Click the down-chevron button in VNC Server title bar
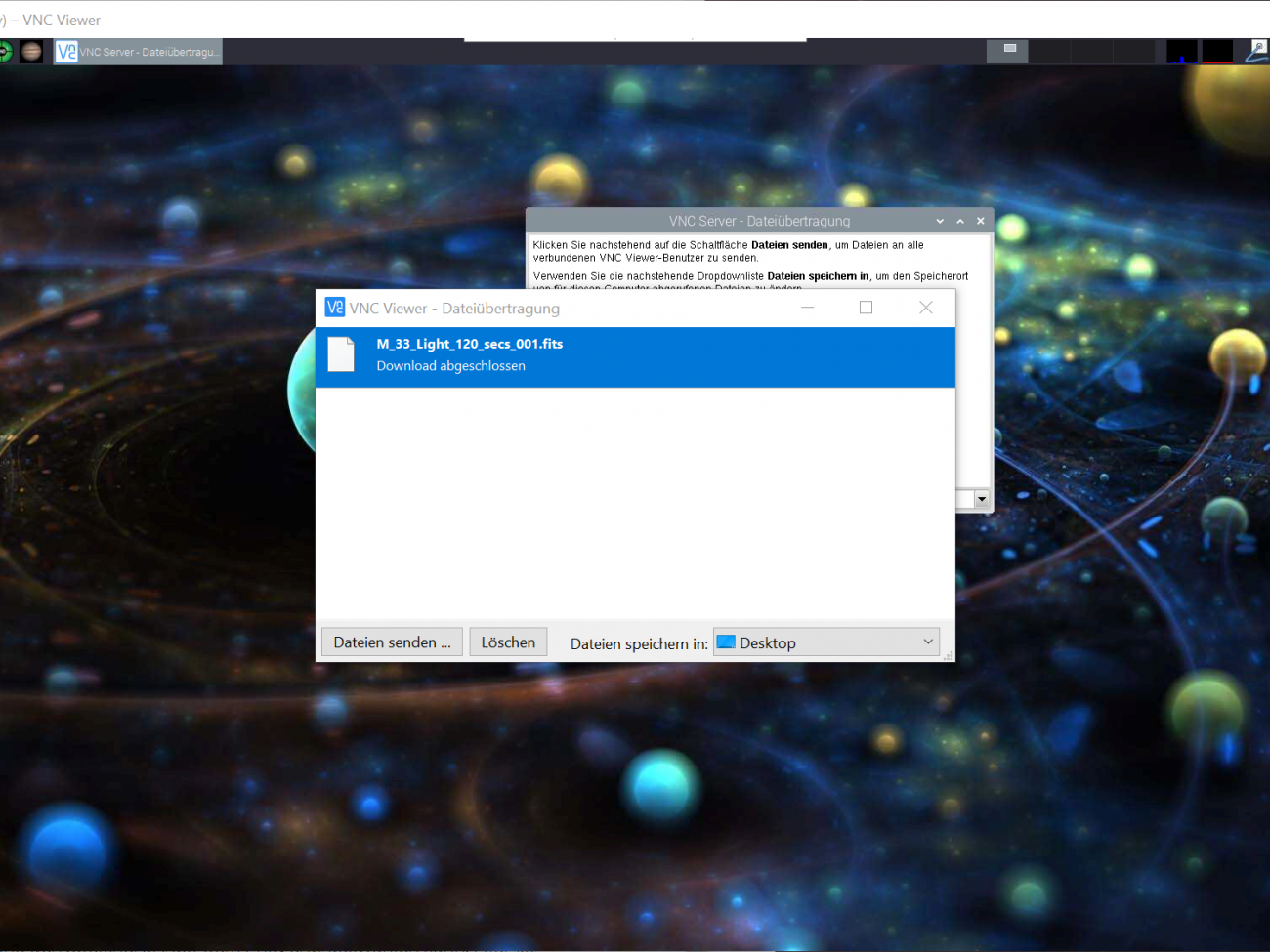Screen dimensions: 1270x952 (x=940, y=221)
